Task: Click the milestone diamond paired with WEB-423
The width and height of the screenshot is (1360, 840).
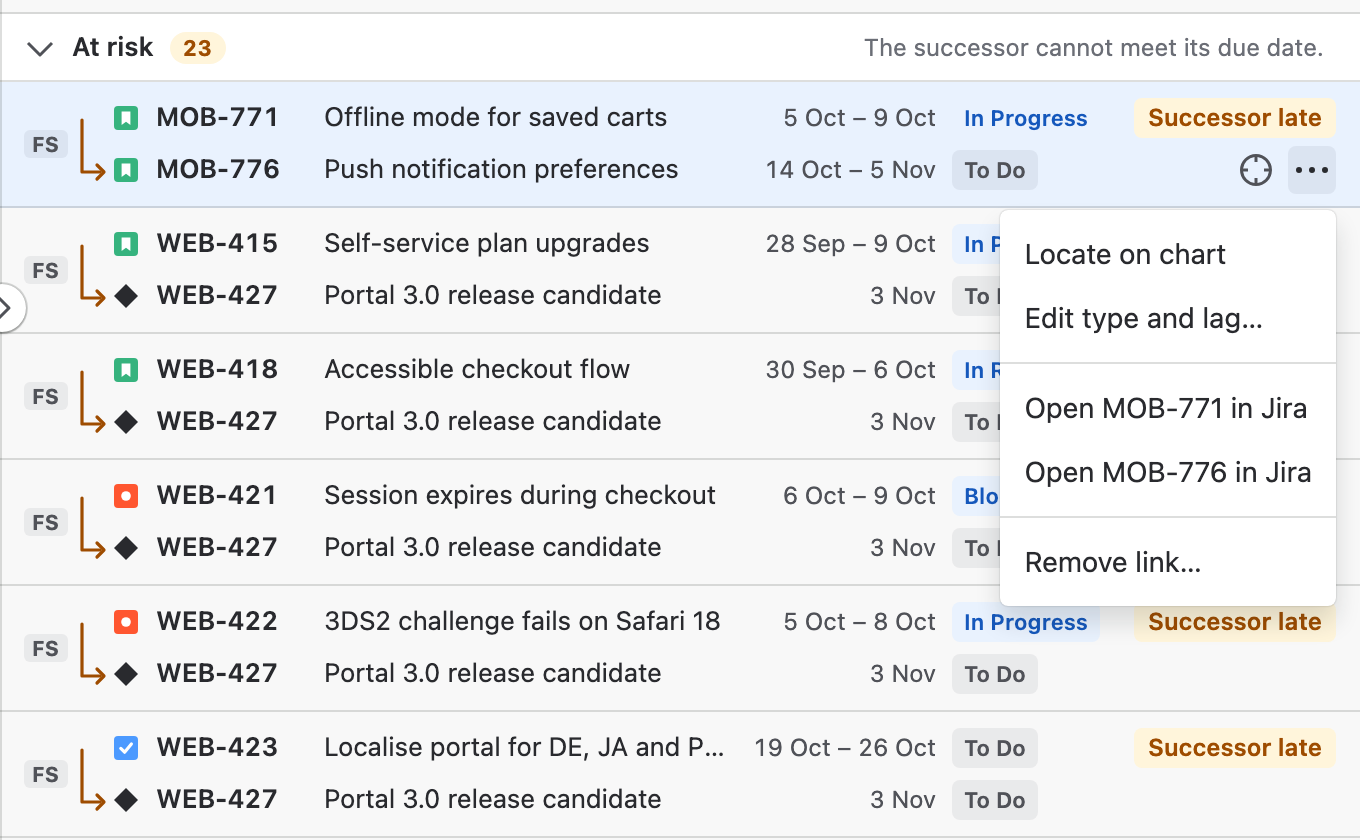Action: point(125,800)
